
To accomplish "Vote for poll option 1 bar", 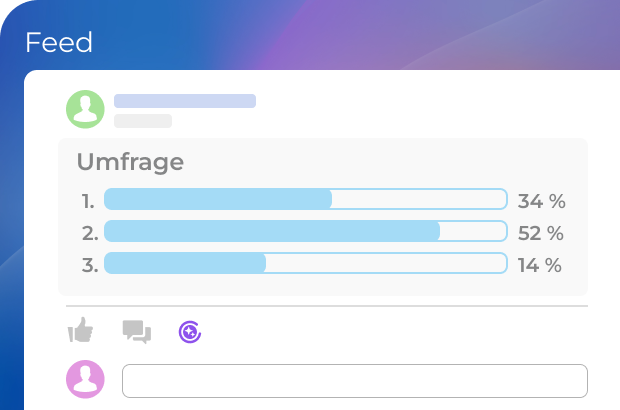I will click(305, 200).
